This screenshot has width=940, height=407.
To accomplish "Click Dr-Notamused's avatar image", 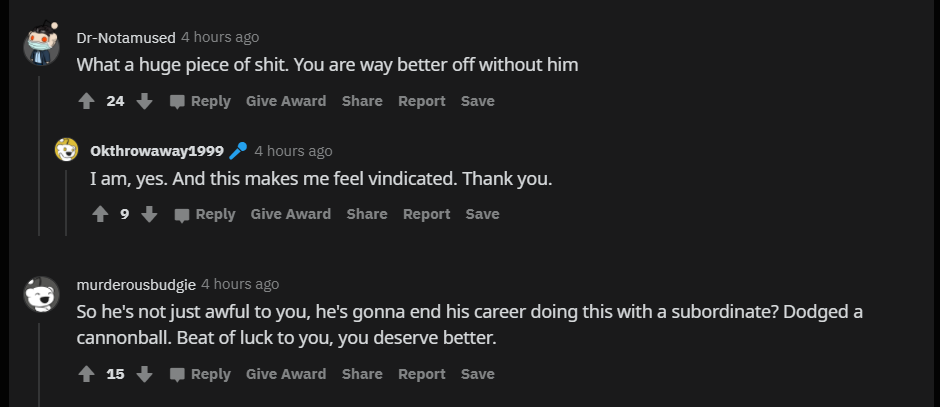I will (41, 44).
